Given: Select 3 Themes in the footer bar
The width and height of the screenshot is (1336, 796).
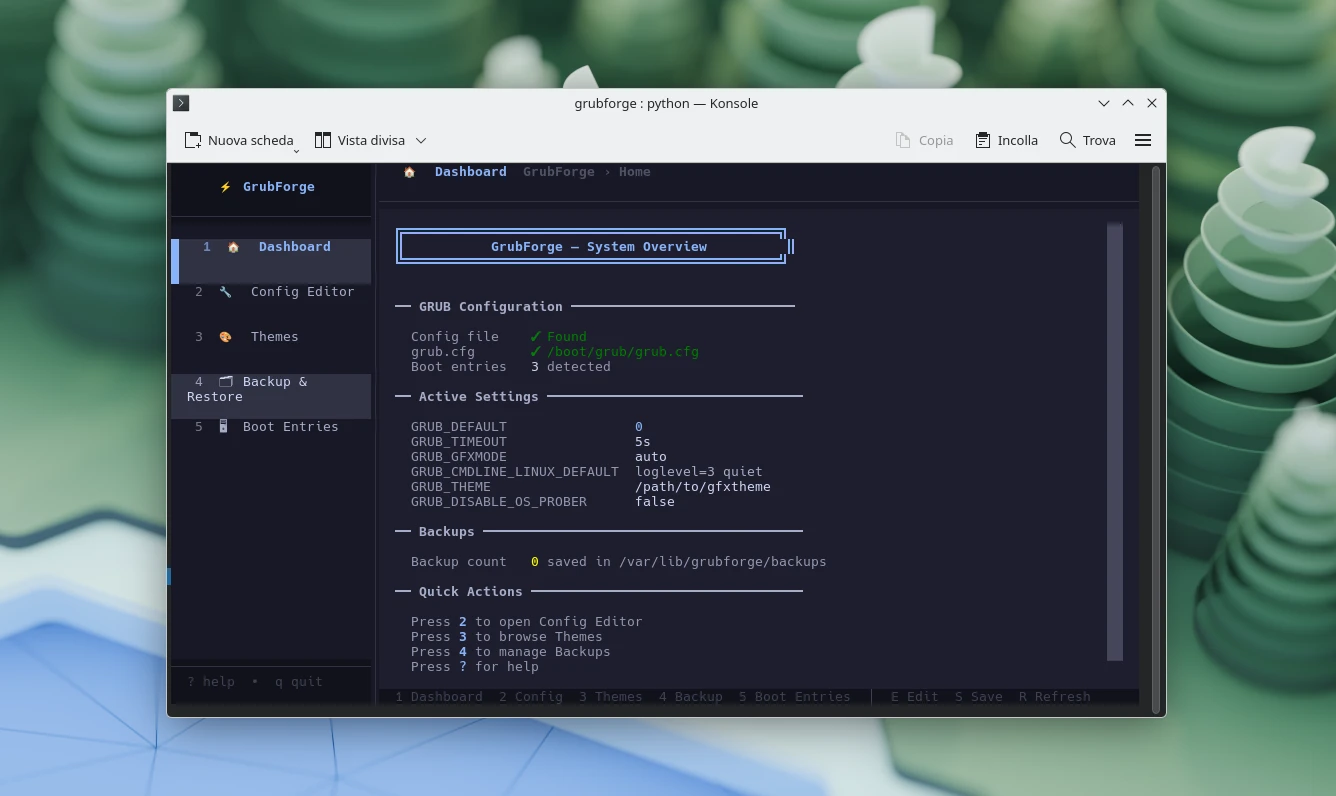Looking at the screenshot, I should (610, 697).
